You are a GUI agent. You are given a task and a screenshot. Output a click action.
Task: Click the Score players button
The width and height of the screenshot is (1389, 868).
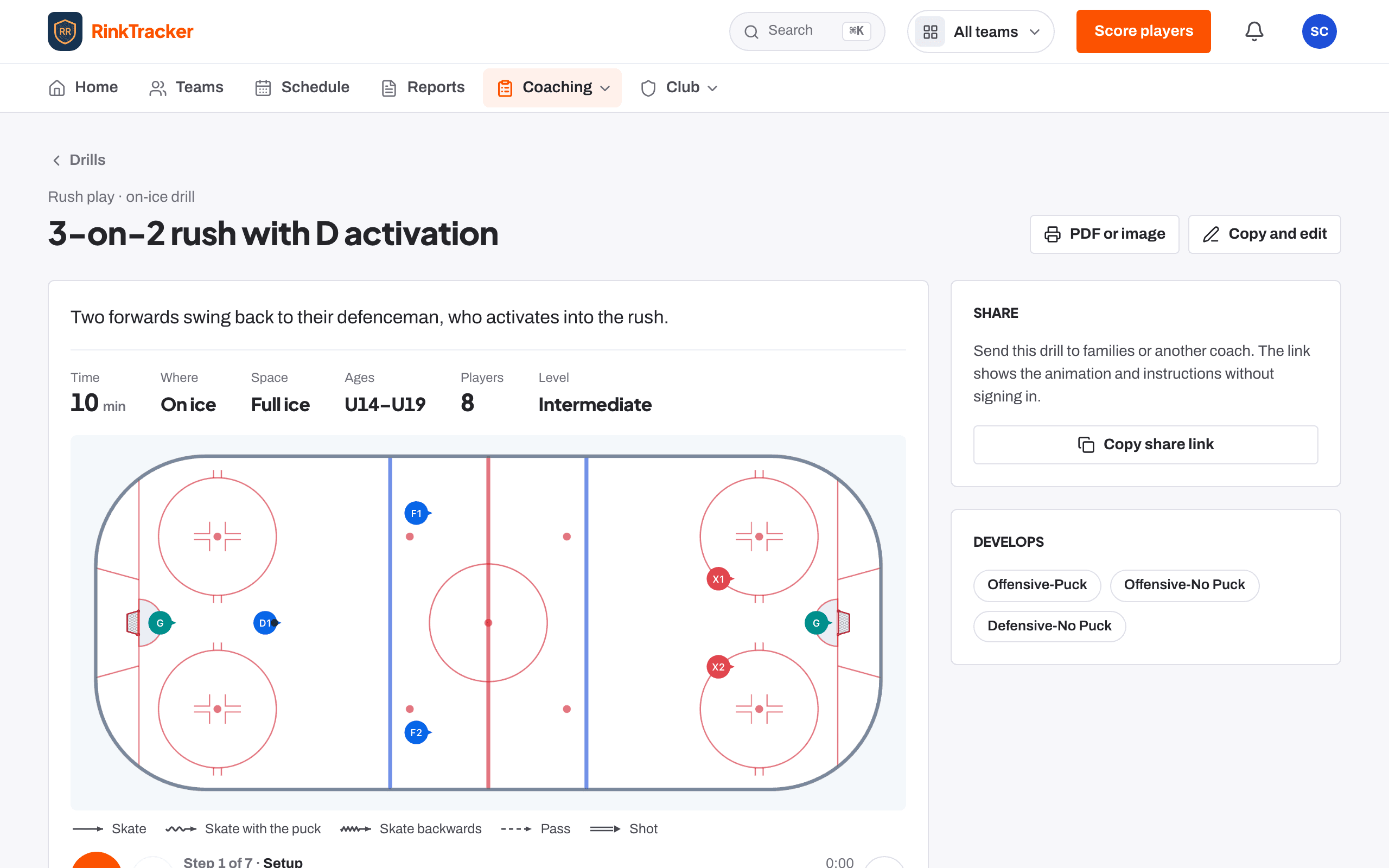(x=1143, y=31)
